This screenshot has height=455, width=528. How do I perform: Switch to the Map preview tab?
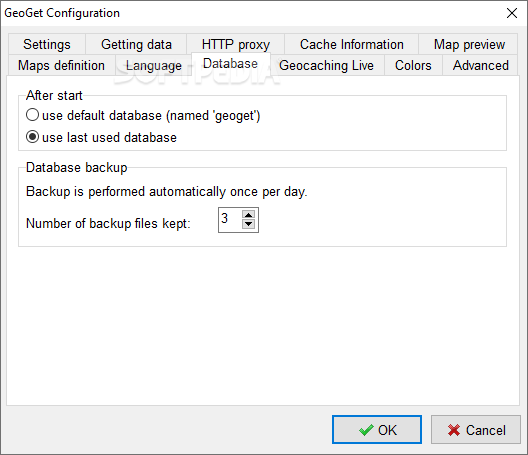[469, 44]
